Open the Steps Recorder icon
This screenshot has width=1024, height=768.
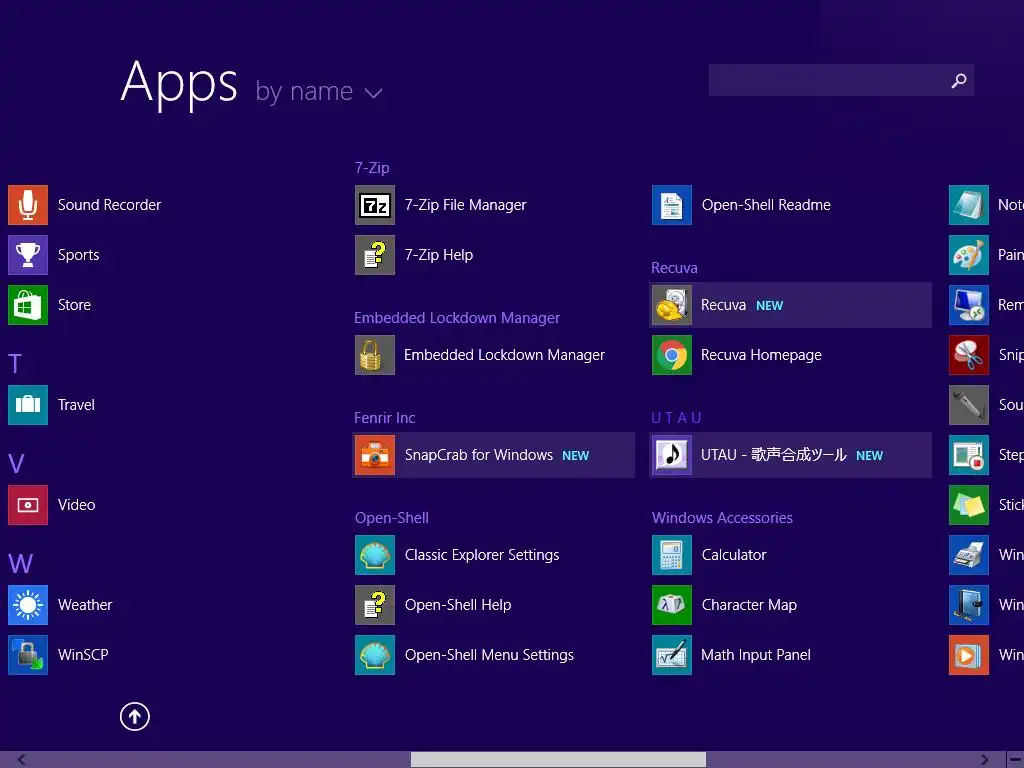pyautogui.click(x=969, y=455)
